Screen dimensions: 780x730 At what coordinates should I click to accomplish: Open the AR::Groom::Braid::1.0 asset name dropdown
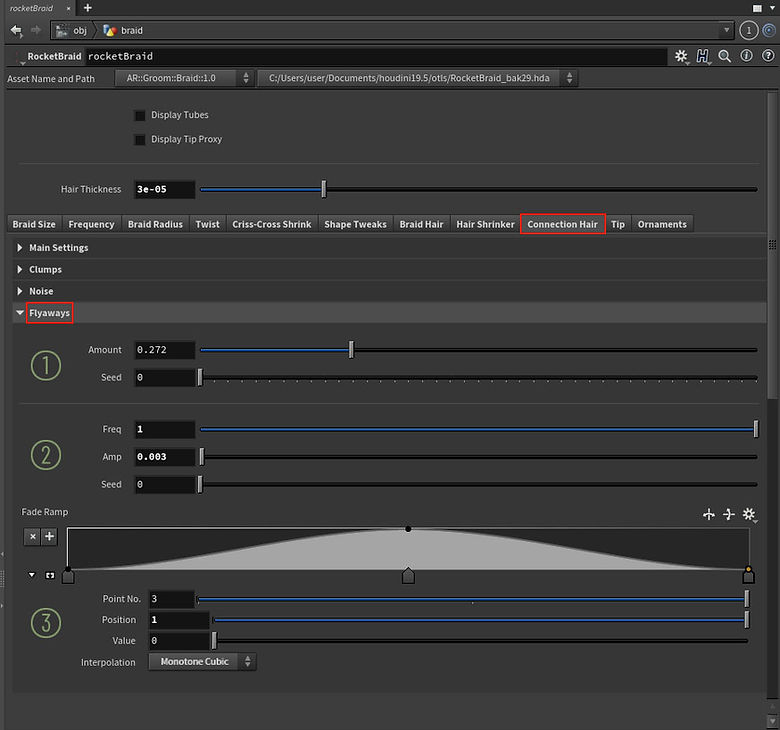click(183, 78)
